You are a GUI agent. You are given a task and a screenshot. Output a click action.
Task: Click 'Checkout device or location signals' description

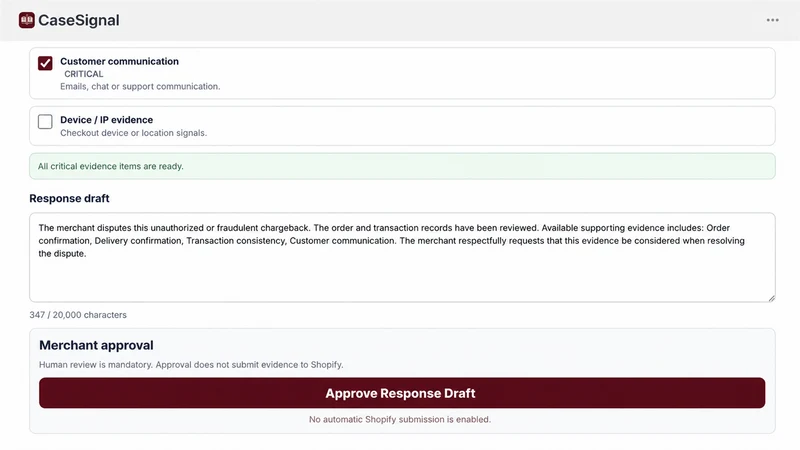tap(134, 133)
